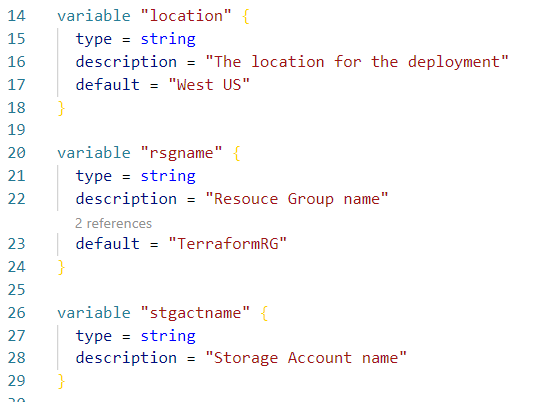Click the blue string type on line 21
The image size is (533, 402).
pyautogui.click(x=168, y=176)
